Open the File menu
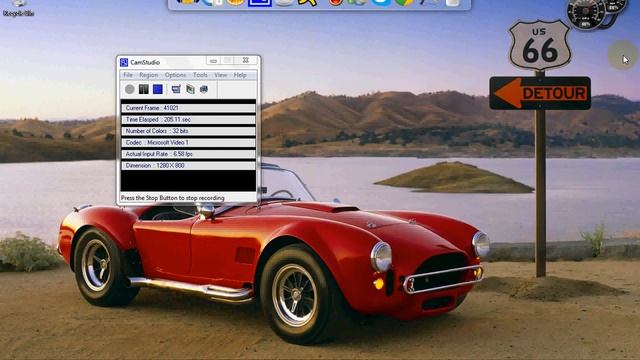Image resolution: width=640 pixels, height=360 pixels. pos(128,75)
